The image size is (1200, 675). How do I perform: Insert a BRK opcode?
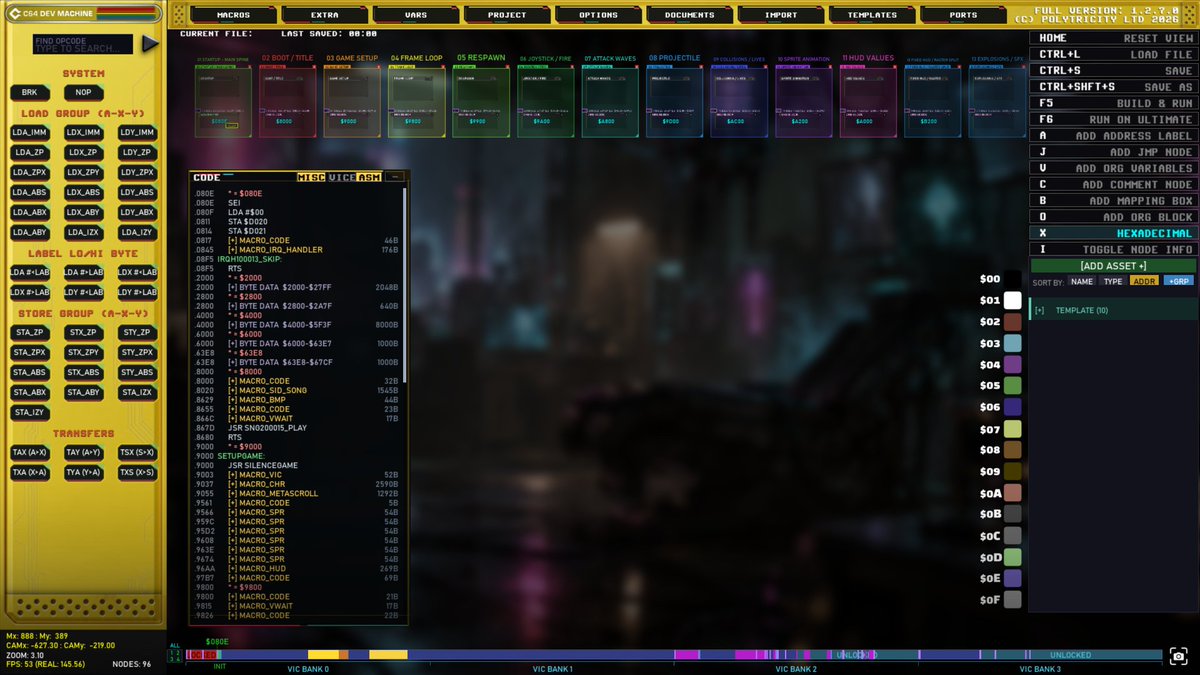tap(29, 92)
